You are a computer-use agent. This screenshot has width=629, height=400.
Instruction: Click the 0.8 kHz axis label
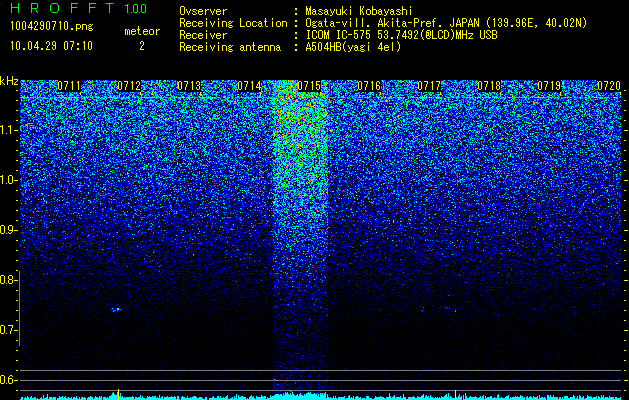[8, 280]
